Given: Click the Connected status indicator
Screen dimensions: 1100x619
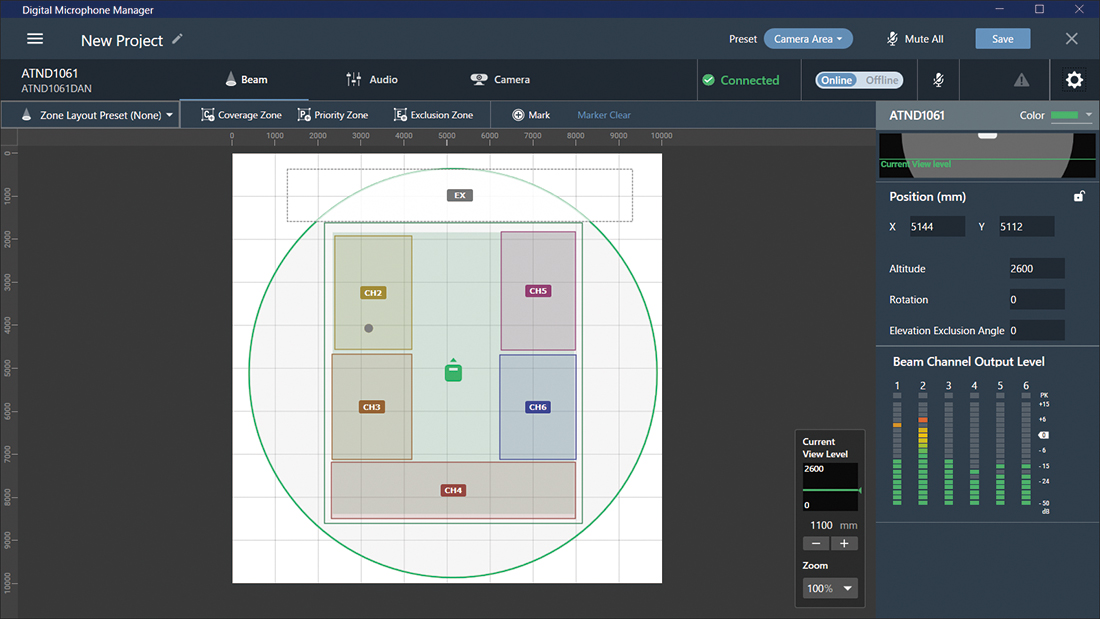Looking at the screenshot, I should [741, 80].
